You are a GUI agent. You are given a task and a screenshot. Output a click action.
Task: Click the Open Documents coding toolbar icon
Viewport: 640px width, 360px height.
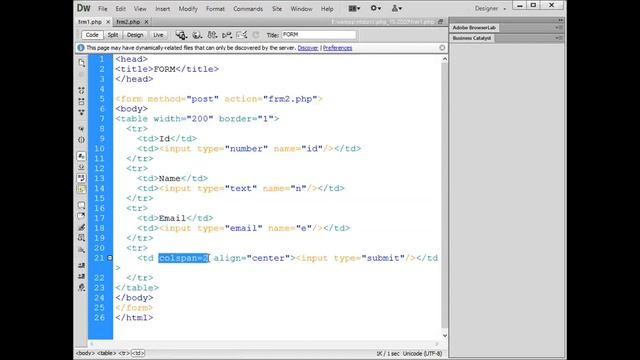[x=82, y=63]
